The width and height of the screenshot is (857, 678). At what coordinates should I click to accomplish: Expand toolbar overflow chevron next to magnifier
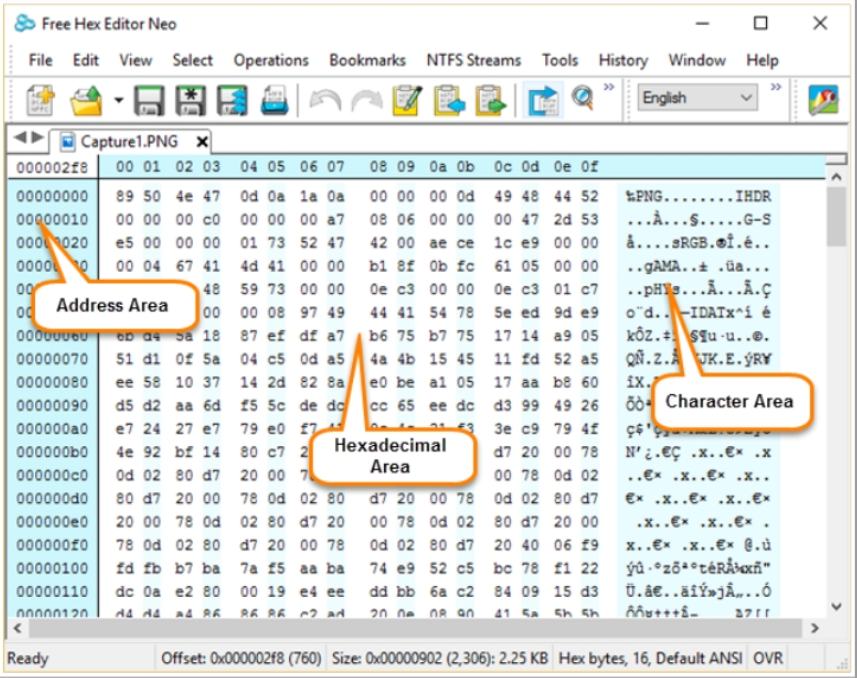tap(609, 87)
